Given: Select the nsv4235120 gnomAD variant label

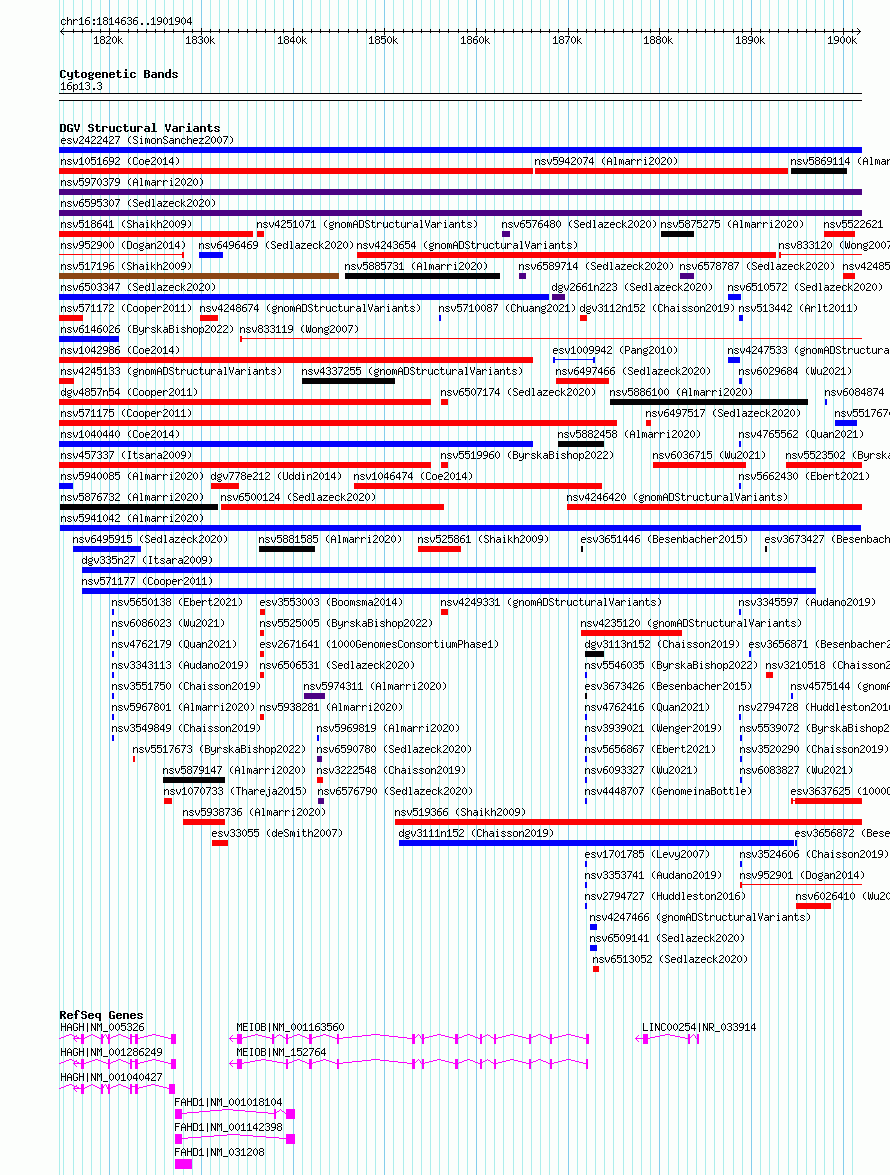Looking at the screenshot, I should pyautogui.click(x=691, y=623).
